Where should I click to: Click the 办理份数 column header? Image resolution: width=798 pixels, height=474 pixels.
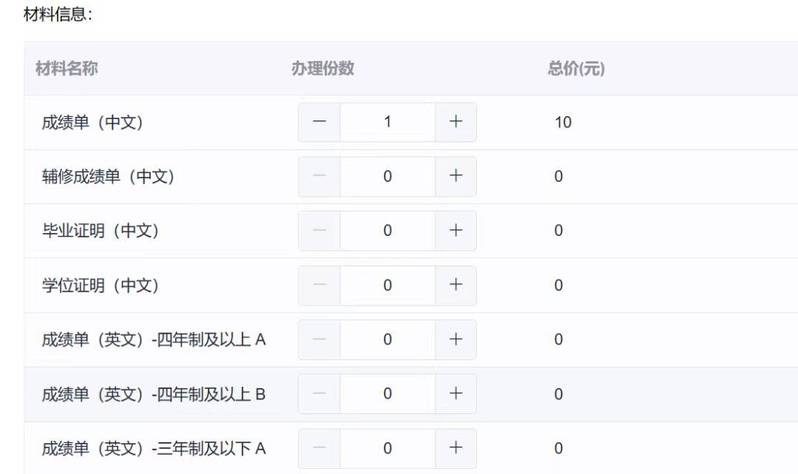tap(323, 69)
